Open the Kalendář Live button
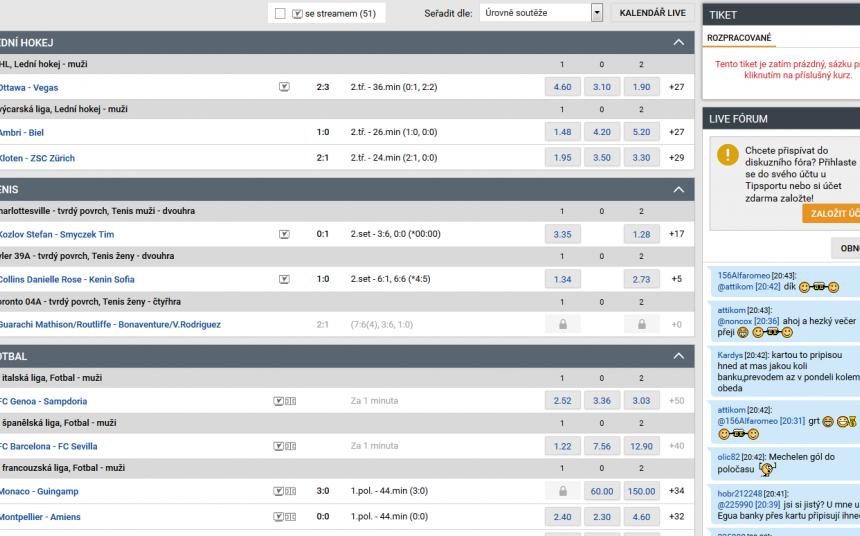 (653, 13)
